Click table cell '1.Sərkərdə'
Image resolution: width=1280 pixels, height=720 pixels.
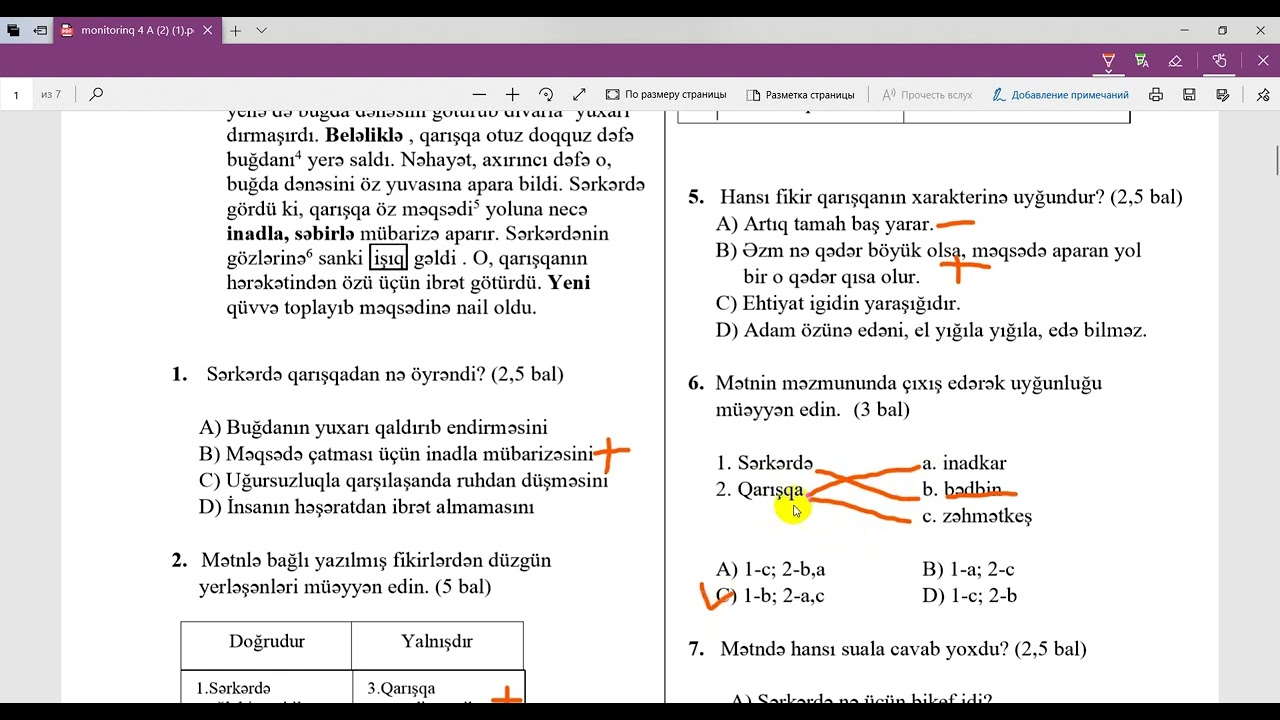click(233, 688)
